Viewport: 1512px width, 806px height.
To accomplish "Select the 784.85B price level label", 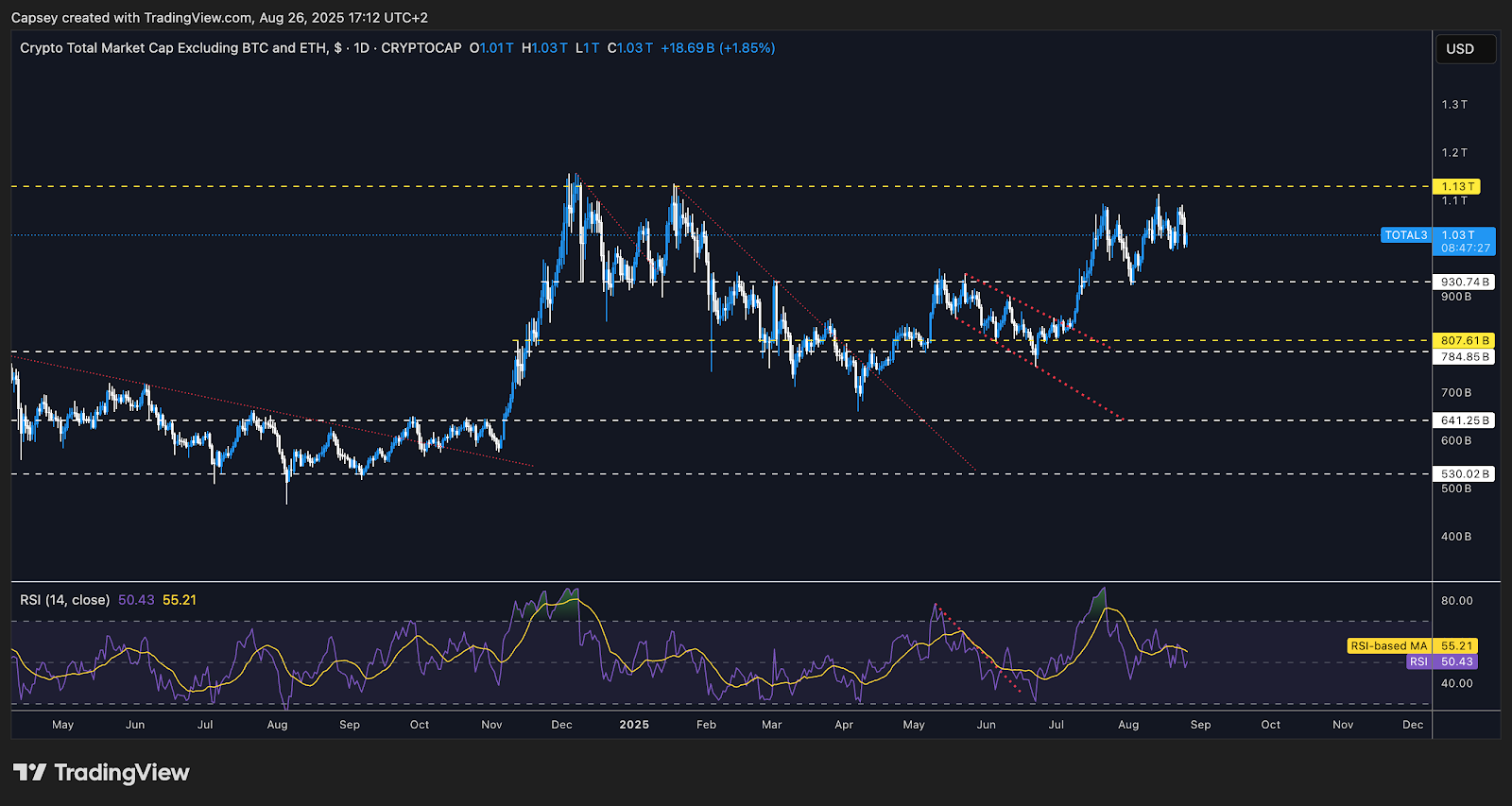I will pyautogui.click(x=1464, y=357).
